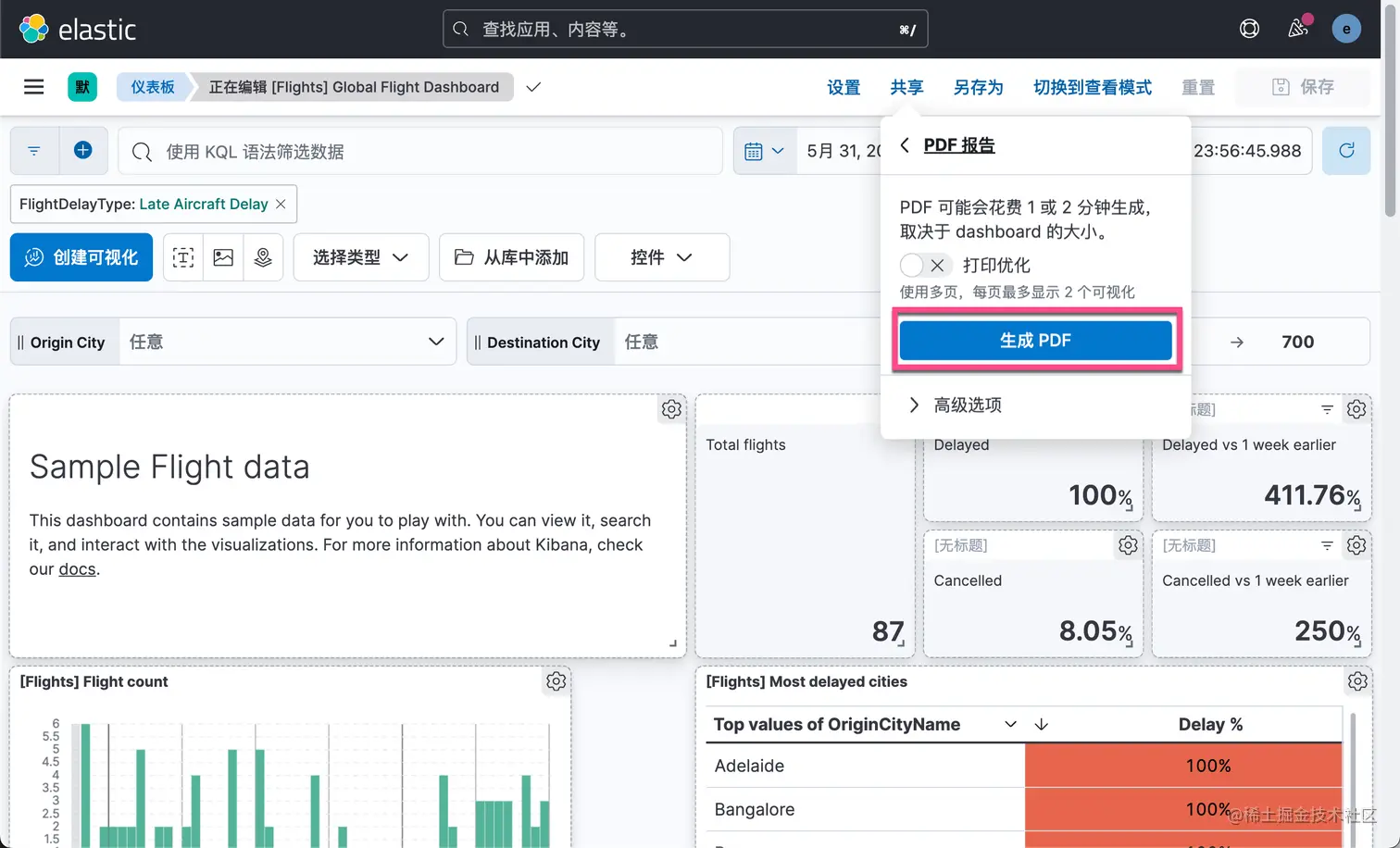This screenshot has width=1400, height=848.
Task: Open settings gear of Sample Flight data panel
Action: coord(671,409)
